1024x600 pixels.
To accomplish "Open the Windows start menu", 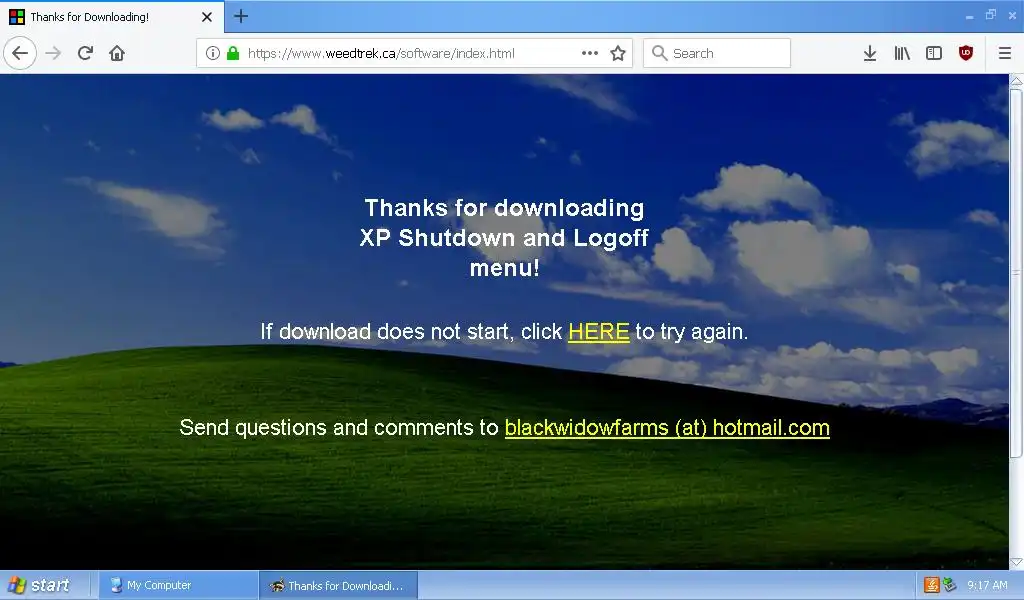I will coord(39,585).
